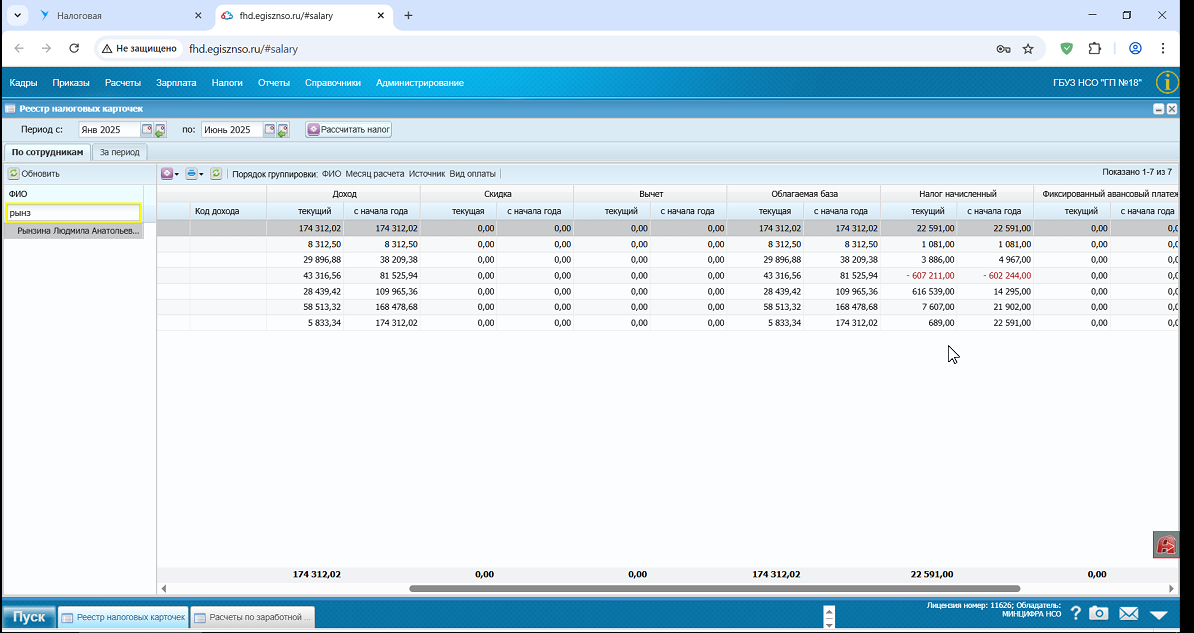Open the yellow info icon at top right
The height and width of the screenshot is (633, 1194).
pyautogui.click(x=1167, y=82)
